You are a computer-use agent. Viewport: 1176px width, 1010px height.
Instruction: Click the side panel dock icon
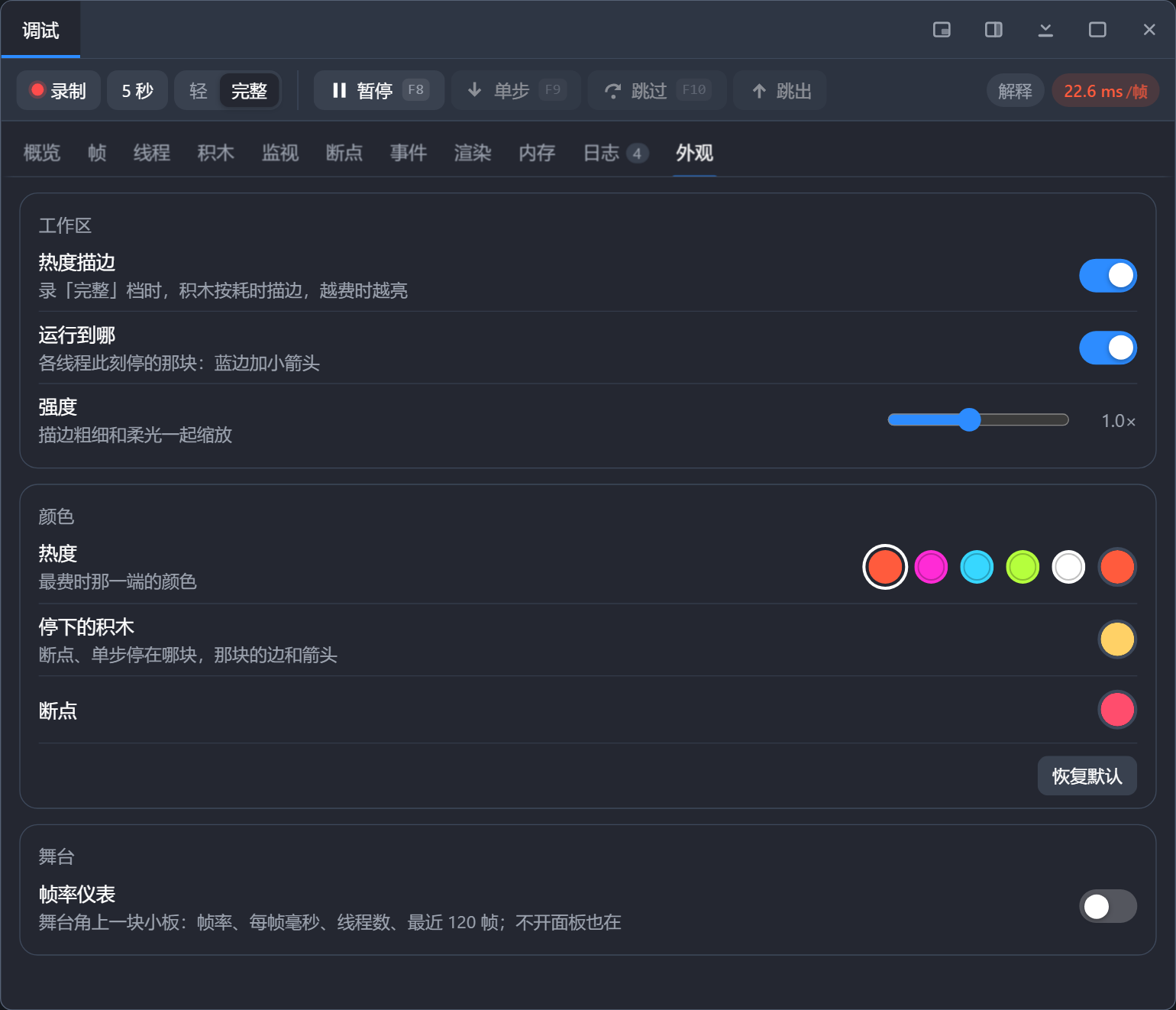click(993, 30)
